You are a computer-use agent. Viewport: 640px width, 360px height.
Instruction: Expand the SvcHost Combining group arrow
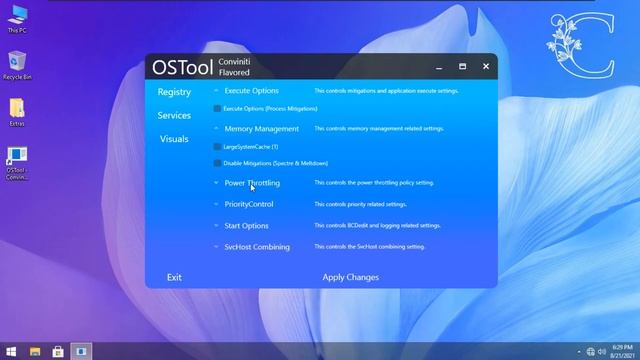(216, 247)
